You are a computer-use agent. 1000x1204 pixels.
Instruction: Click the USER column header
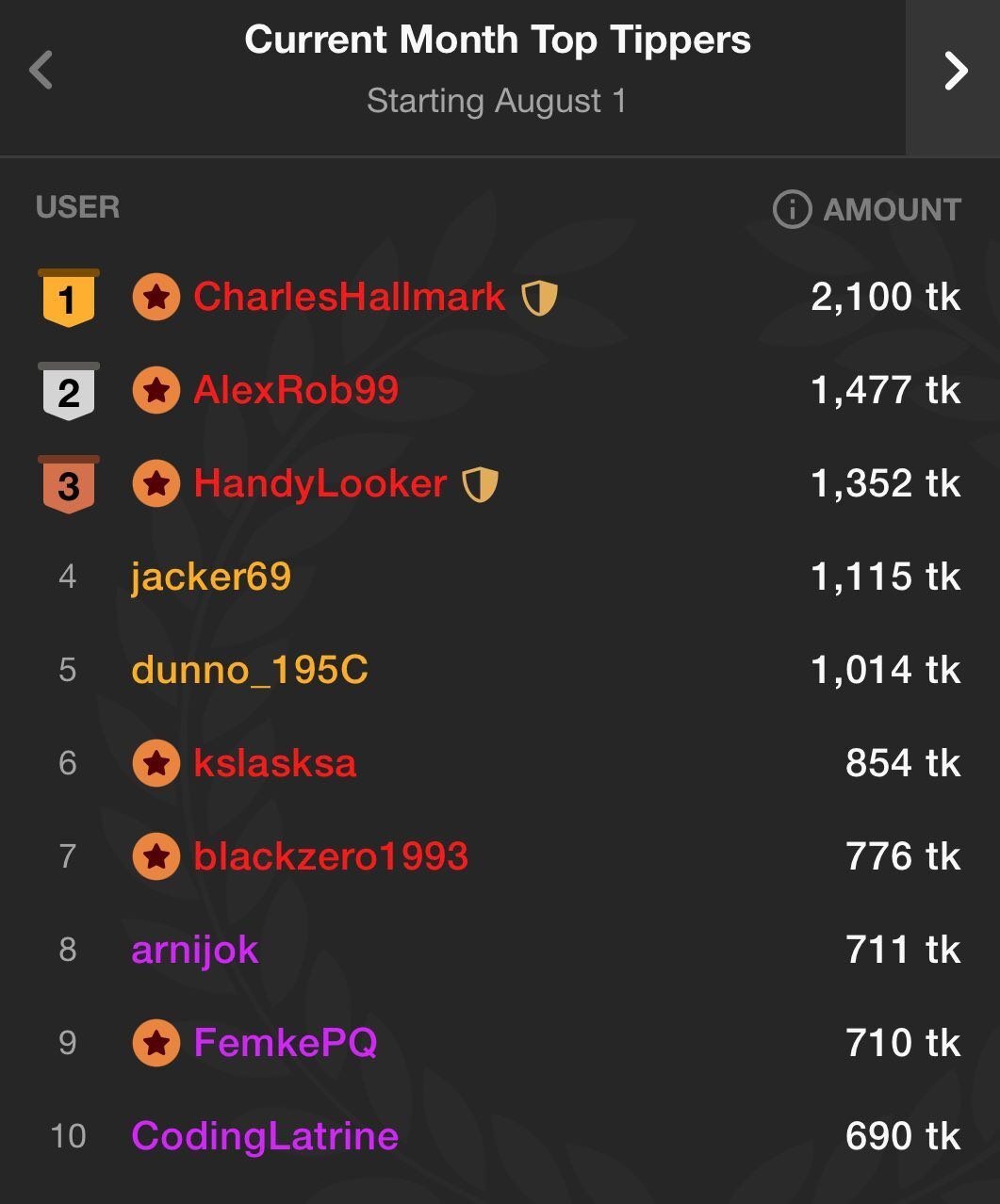[x=77, y=207]
